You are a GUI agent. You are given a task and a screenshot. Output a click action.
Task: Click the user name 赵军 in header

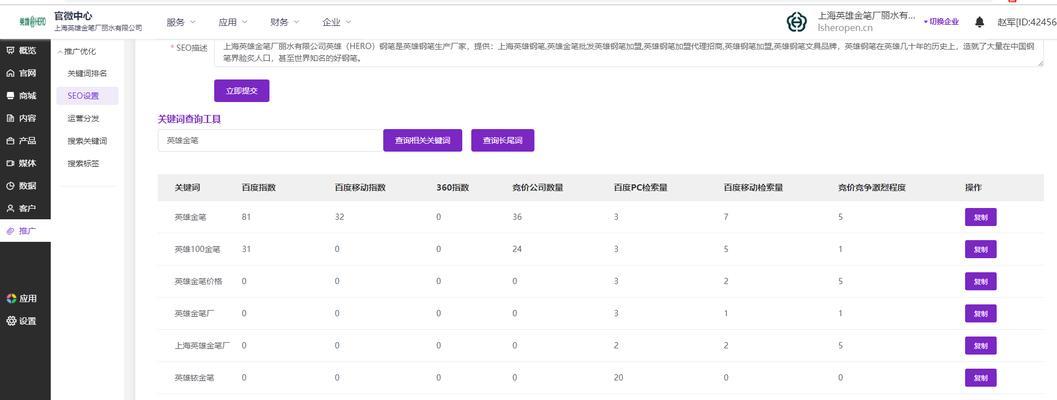1027,22
